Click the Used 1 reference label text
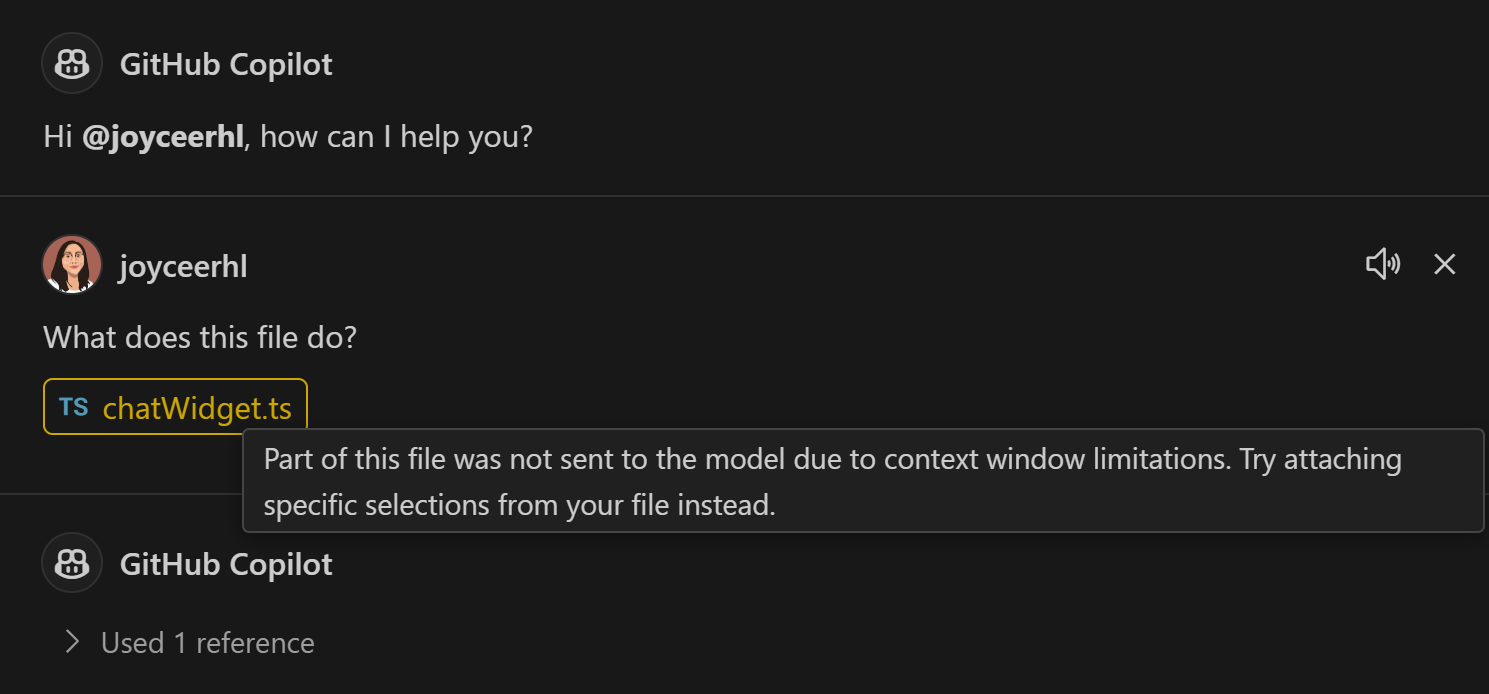Screen dimensions: 1489x694 coord(207,642)
